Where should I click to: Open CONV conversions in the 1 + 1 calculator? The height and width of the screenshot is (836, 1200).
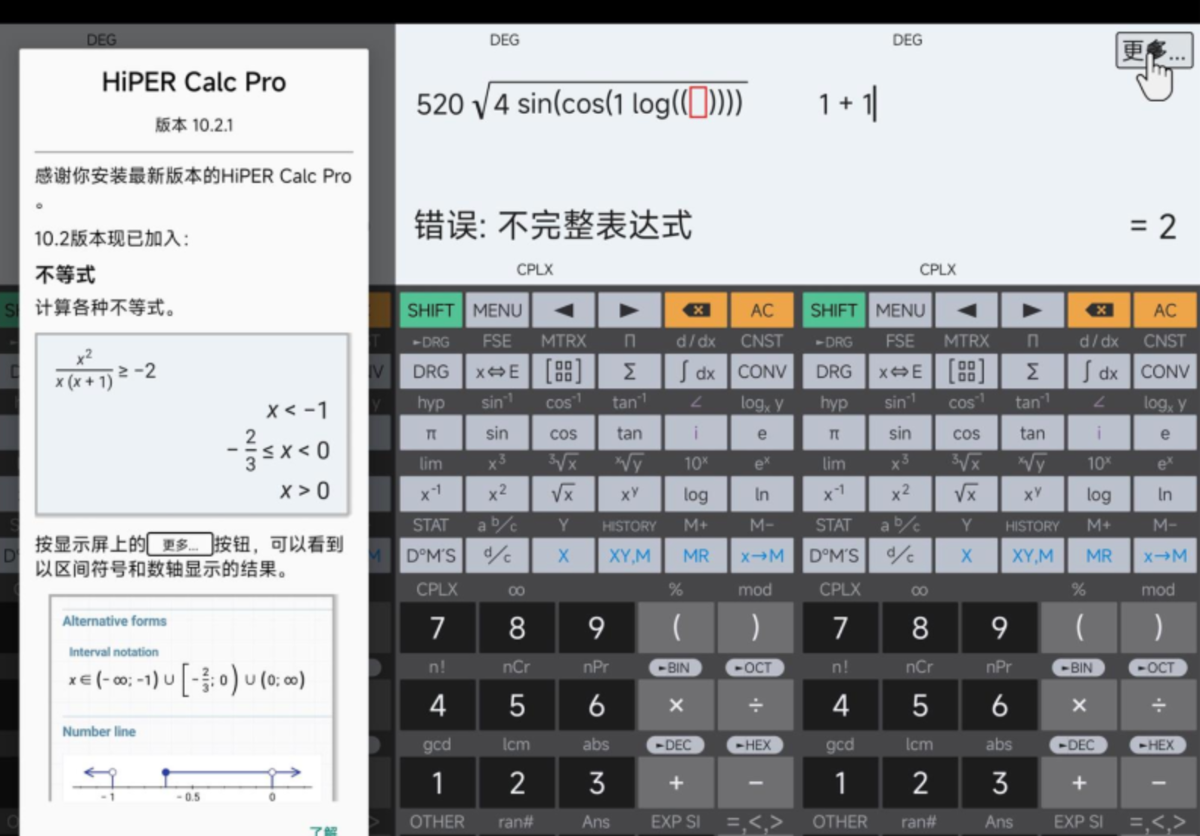tap(1165, 372)
